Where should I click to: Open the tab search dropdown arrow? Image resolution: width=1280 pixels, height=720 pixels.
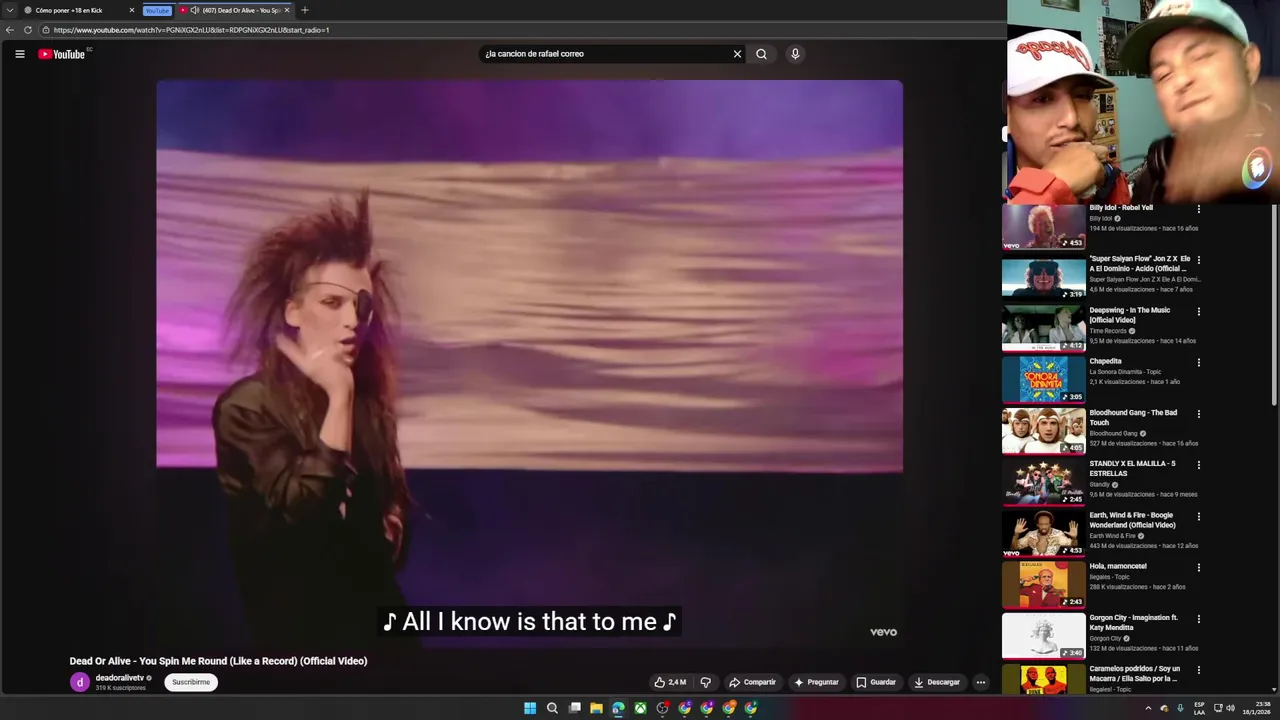10,10
